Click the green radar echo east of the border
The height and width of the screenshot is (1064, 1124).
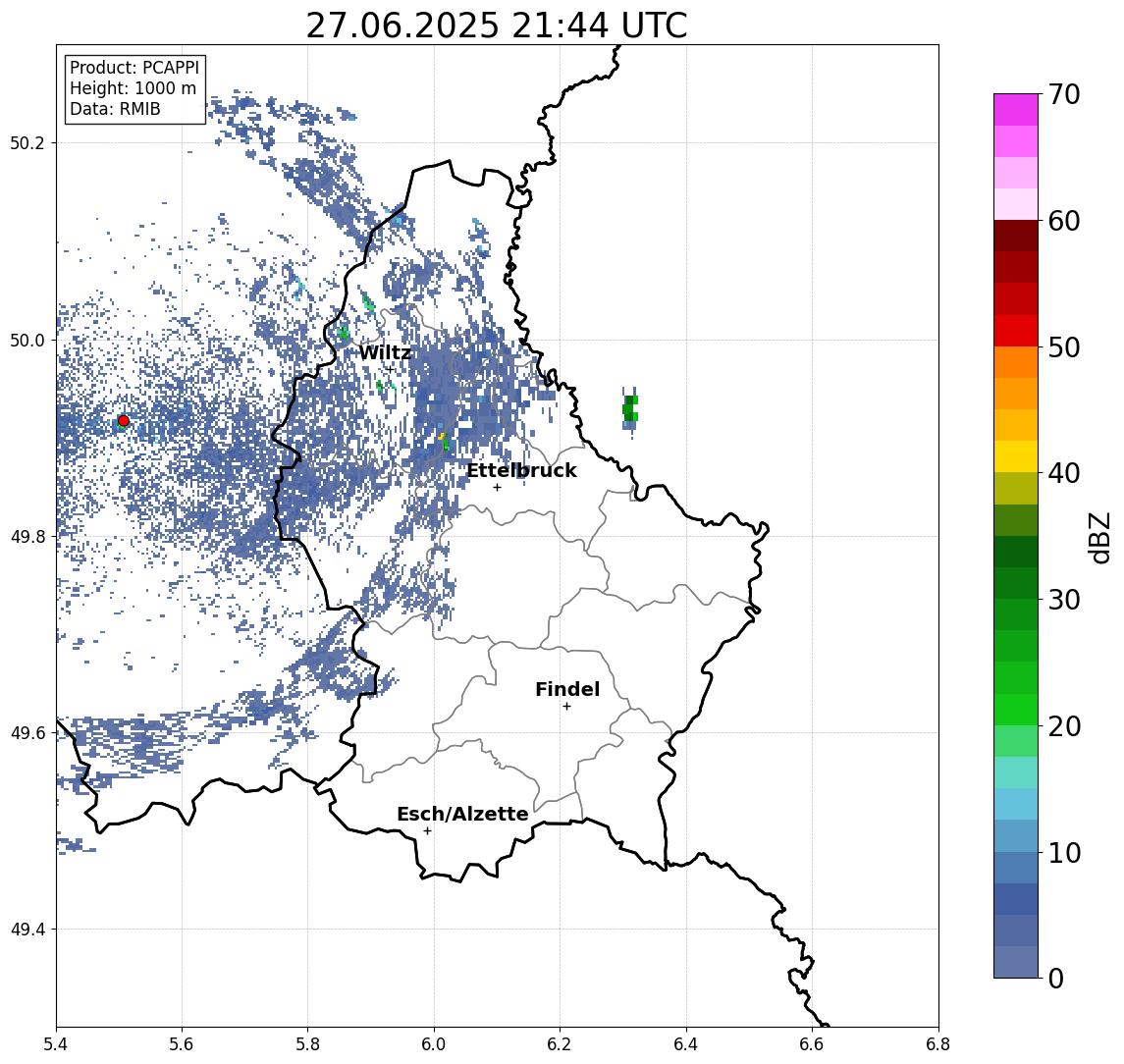point(630,408)
